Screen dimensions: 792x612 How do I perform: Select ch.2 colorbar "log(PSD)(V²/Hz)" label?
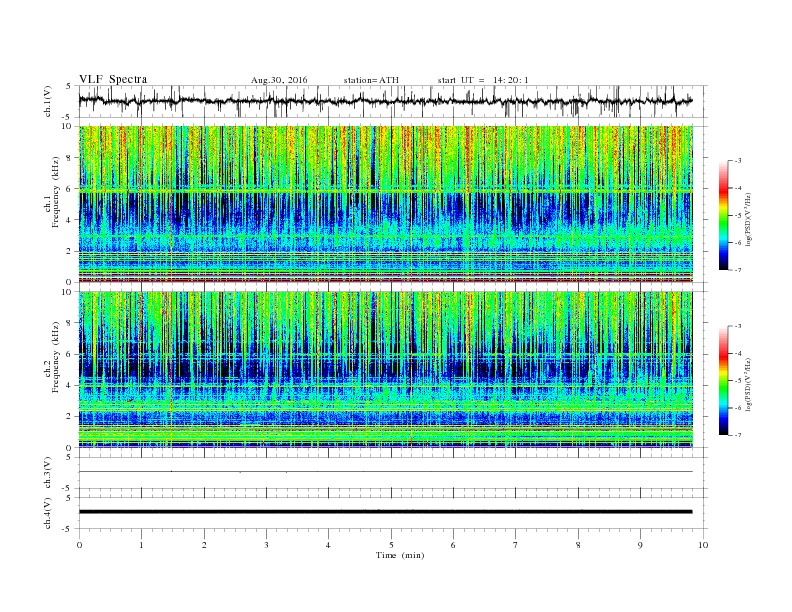[748, 384]
